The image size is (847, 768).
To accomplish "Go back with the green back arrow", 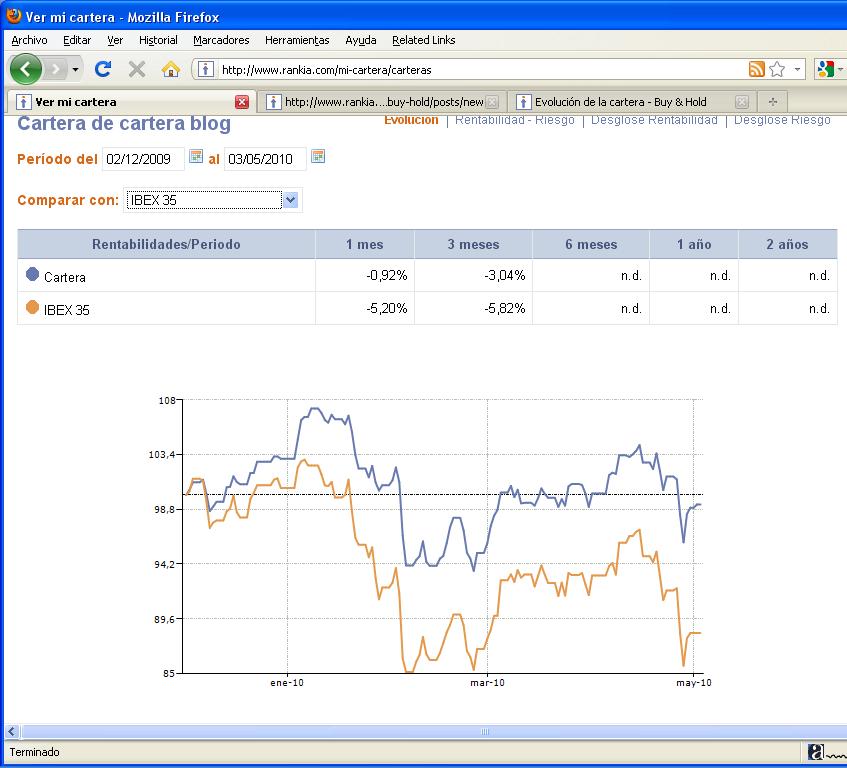I will [x=25, y=69].
